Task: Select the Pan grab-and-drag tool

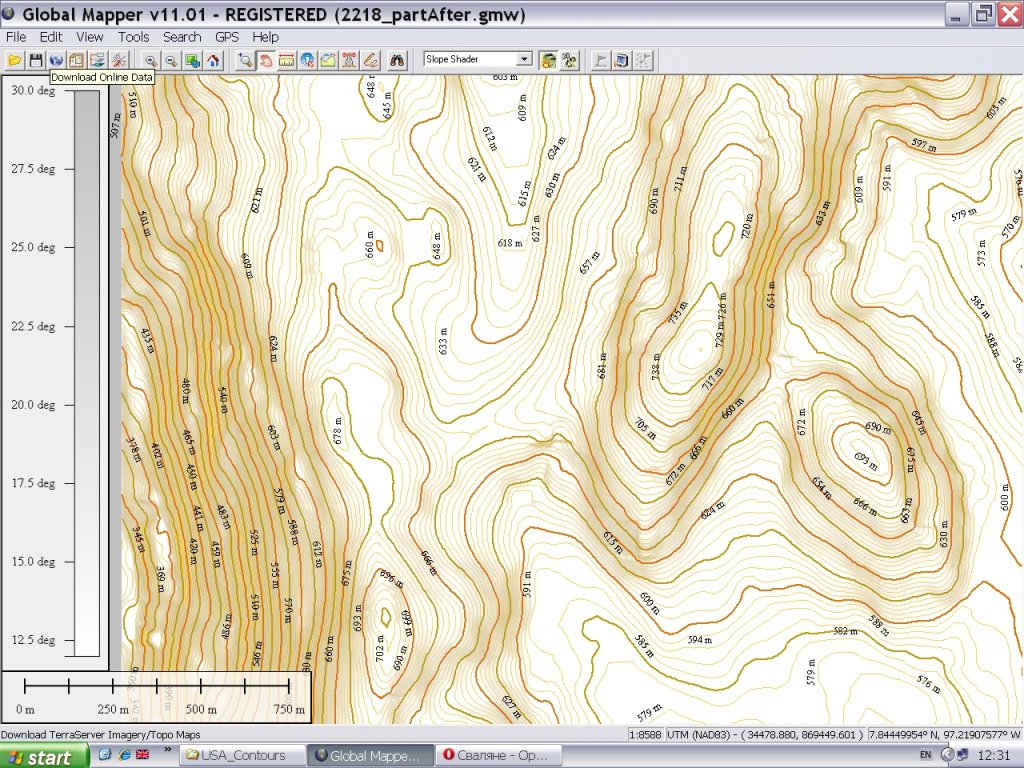Action: coord(266,60)
